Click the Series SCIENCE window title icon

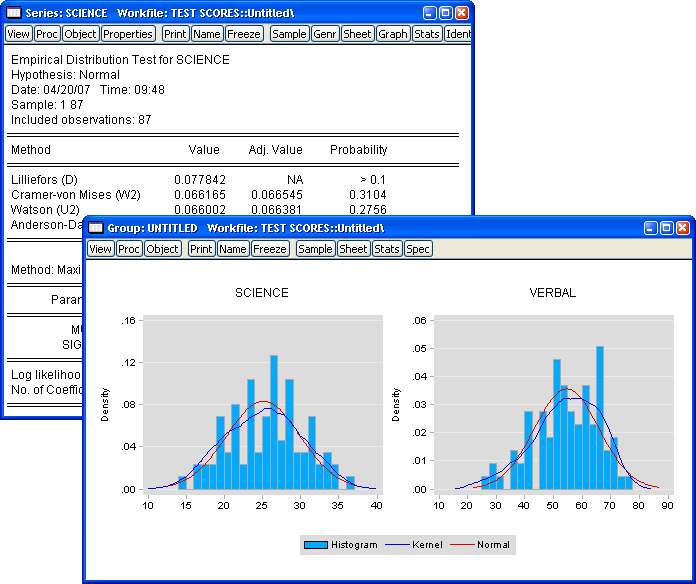(x=14, y=13)
